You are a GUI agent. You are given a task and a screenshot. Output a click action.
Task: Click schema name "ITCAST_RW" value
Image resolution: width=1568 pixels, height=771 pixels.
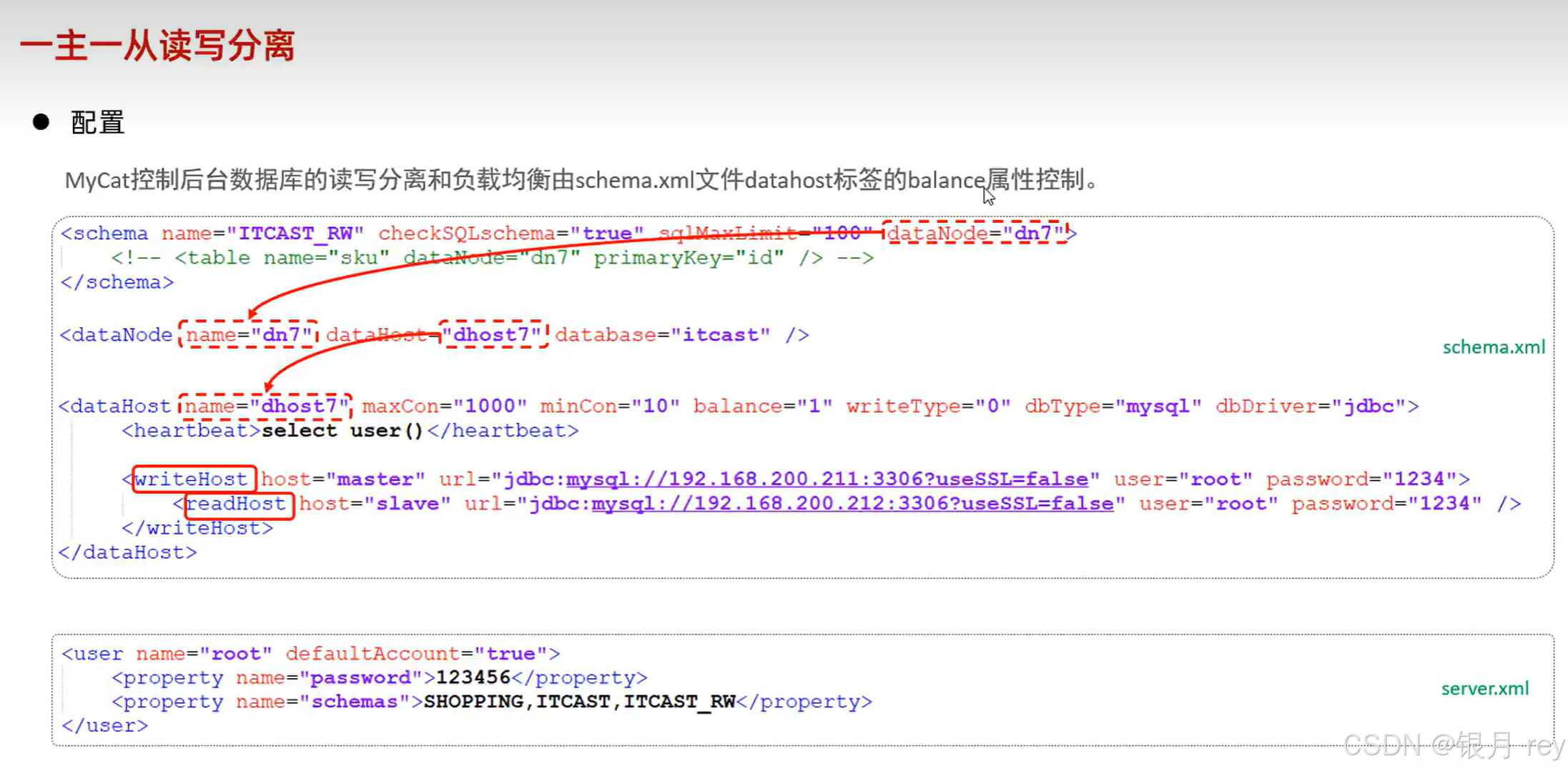point(295,234)
